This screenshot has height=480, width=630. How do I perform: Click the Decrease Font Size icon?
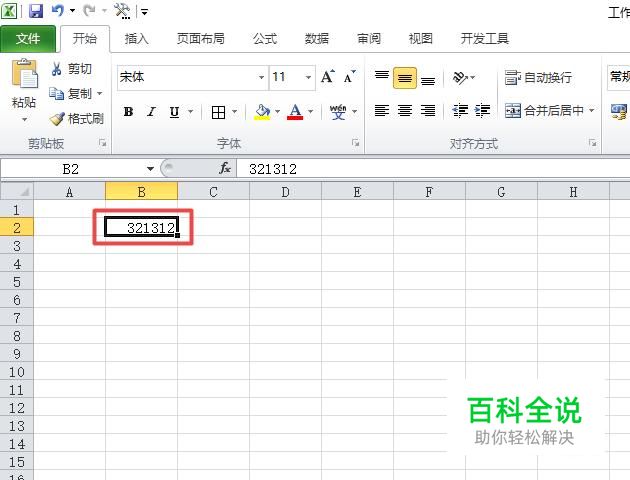tap(349, 76)
